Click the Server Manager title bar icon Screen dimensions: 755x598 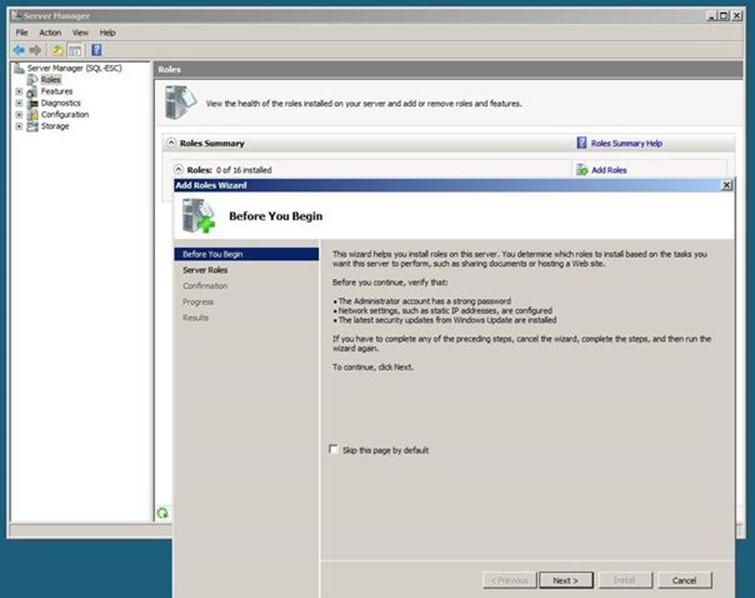16,15
